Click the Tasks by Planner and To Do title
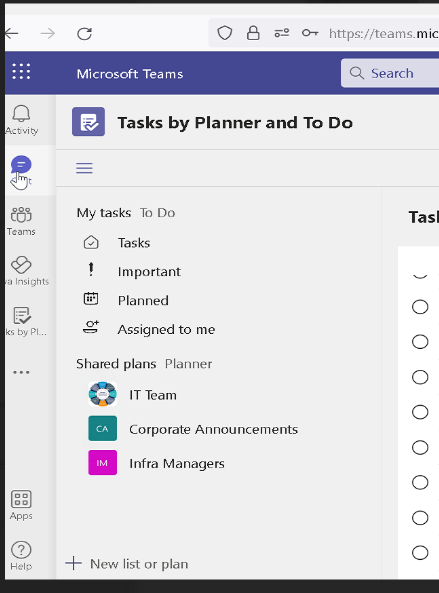 235,123
